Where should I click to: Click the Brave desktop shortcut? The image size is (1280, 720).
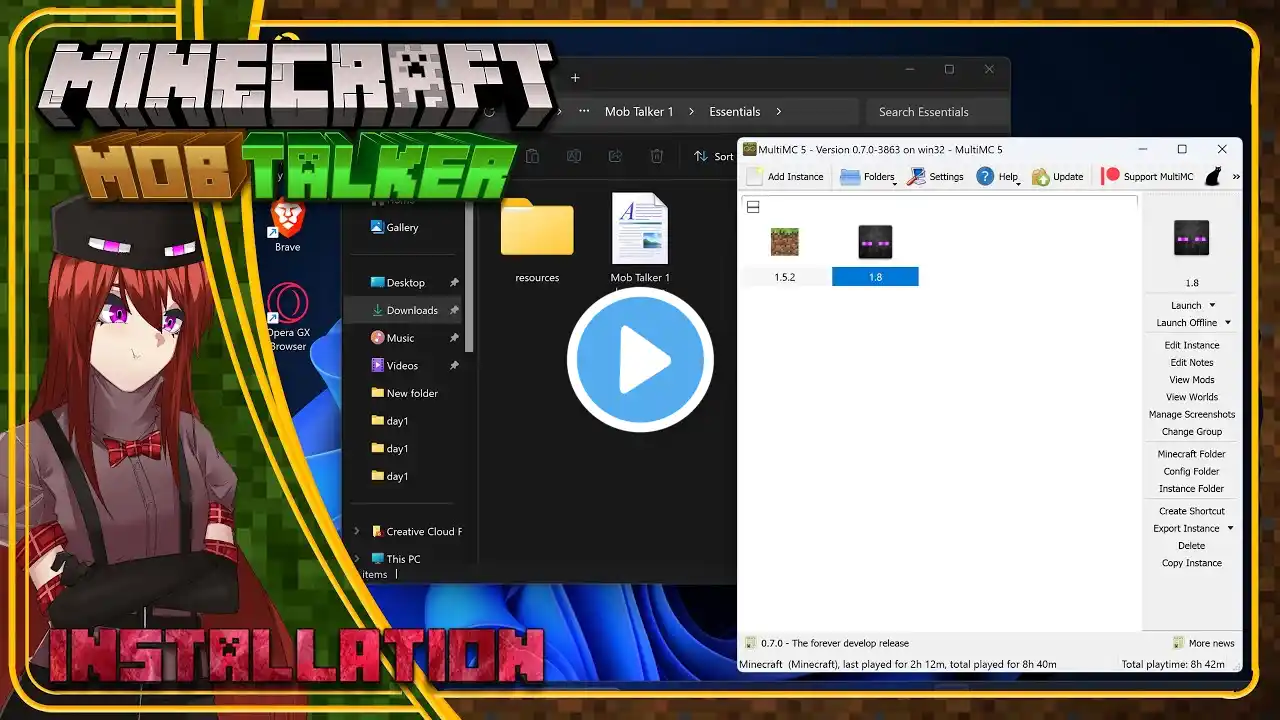pyautogui.click(x=287, y=225)
